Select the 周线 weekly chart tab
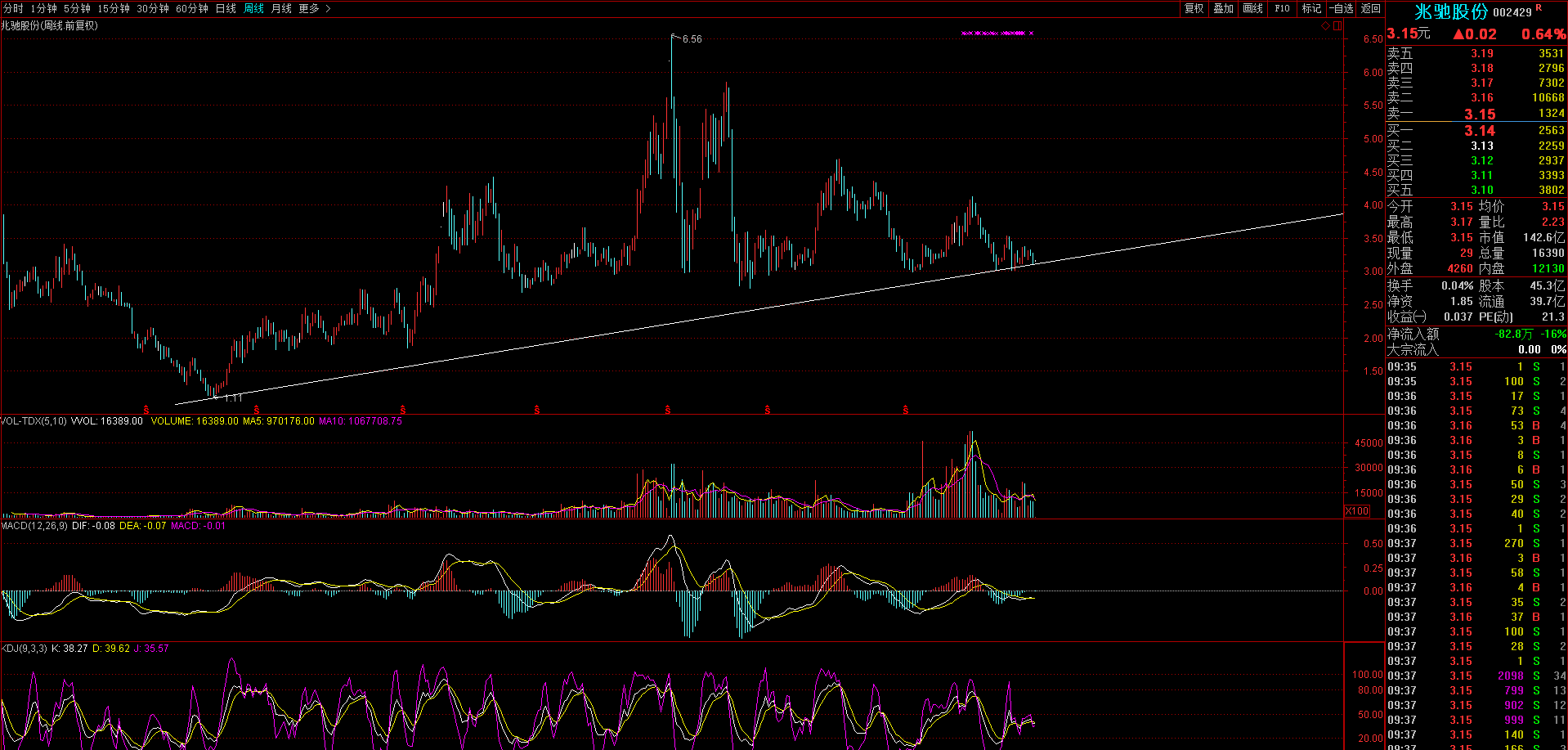 pos(253,8)
